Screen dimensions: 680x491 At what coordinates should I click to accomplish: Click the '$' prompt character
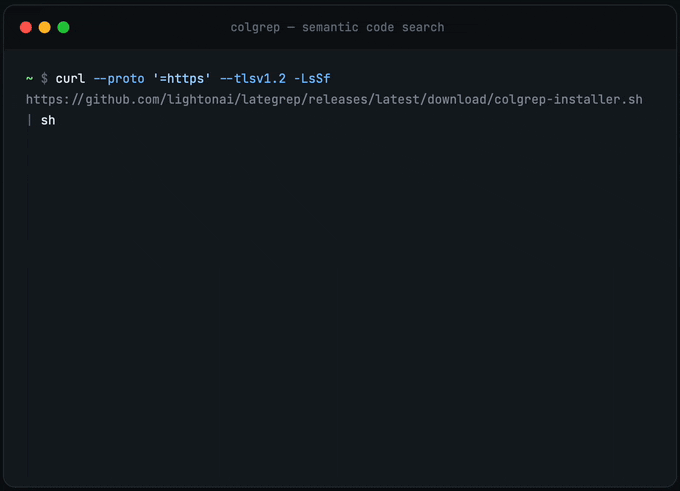pyautogui.click(x=44, y=79)
